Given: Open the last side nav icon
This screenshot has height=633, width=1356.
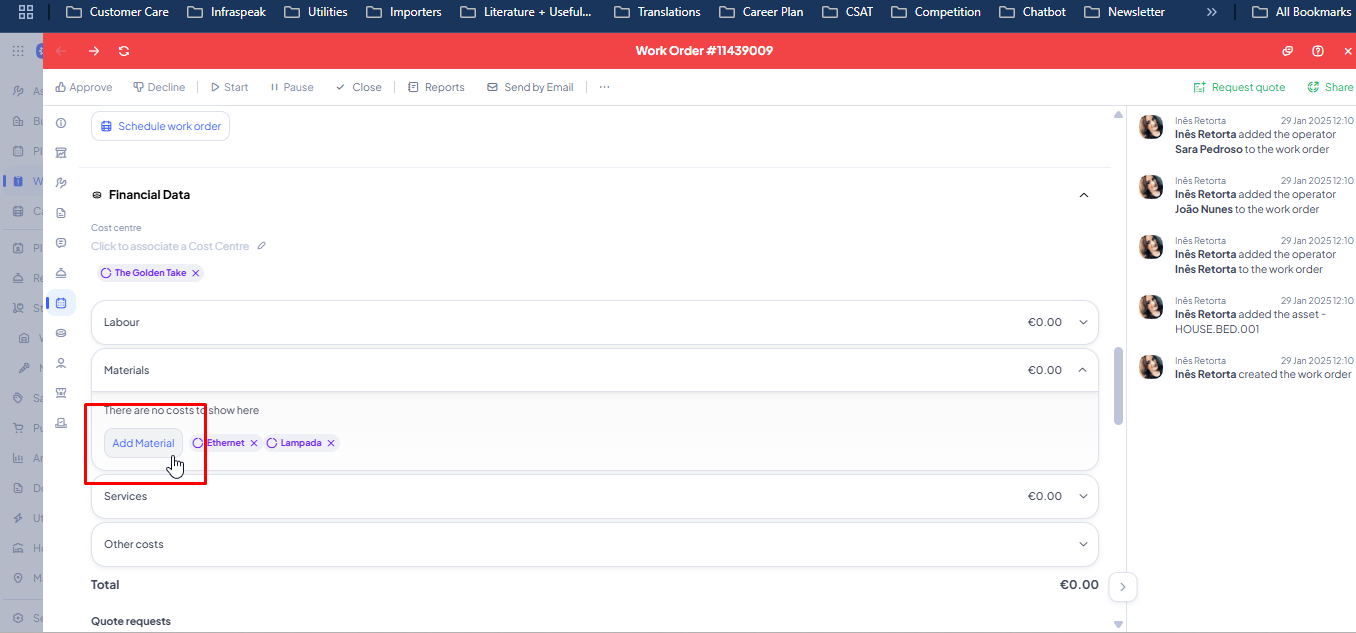Looking at the screenshot, I should click(61, 423).
